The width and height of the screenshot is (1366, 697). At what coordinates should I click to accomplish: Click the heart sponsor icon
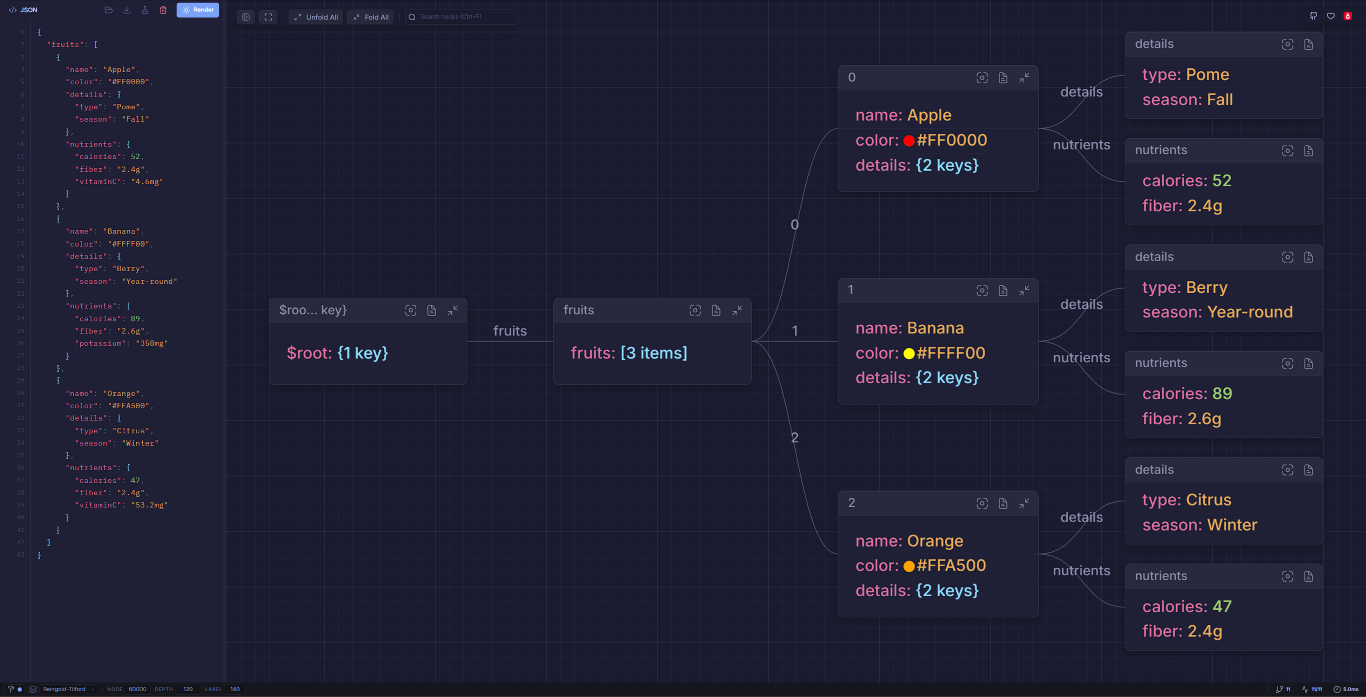point(1330,16)
